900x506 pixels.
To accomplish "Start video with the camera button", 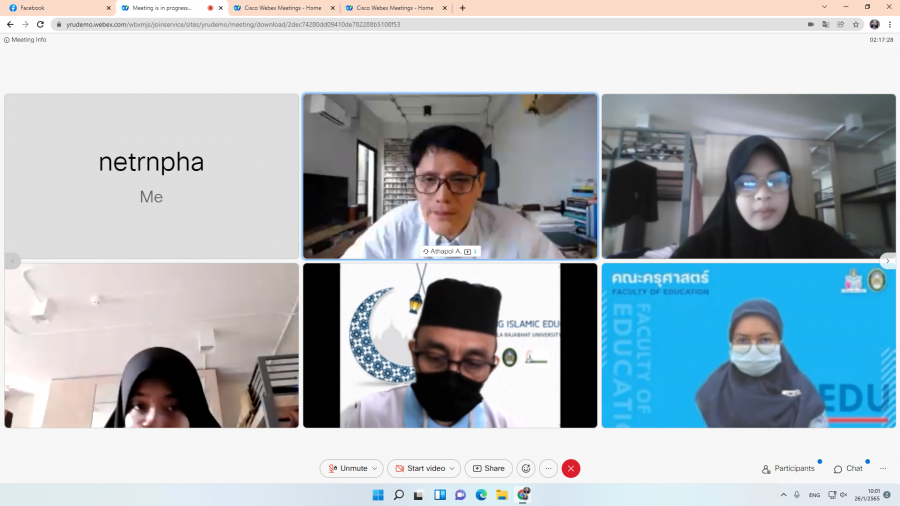I will point(419,468).
